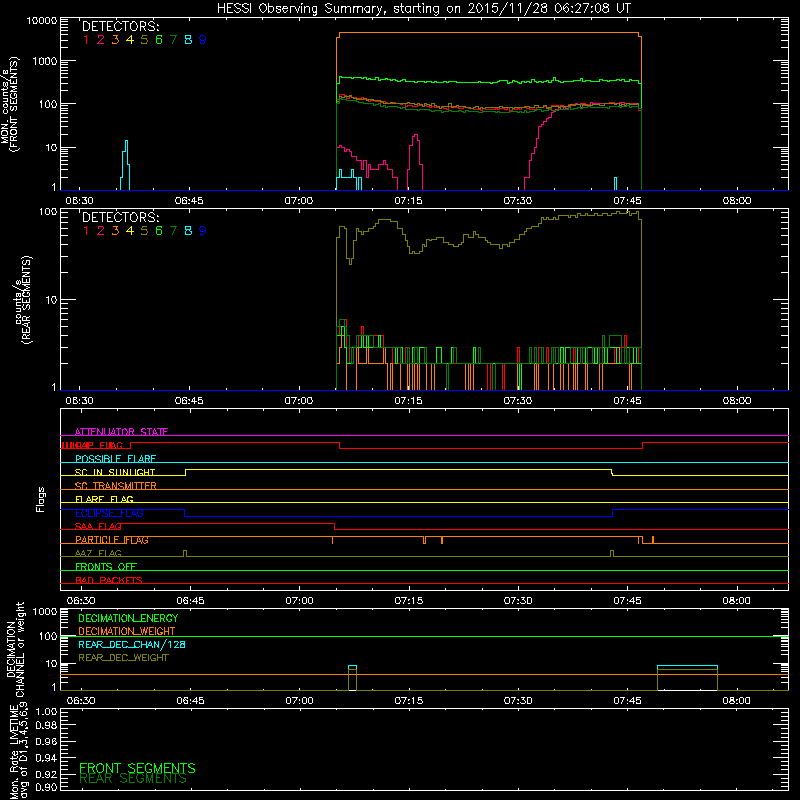Click the ATTENUATOR_STATE flag label
Image resolution: width=800 pixels, height=800 pixels.
point(121,432)
